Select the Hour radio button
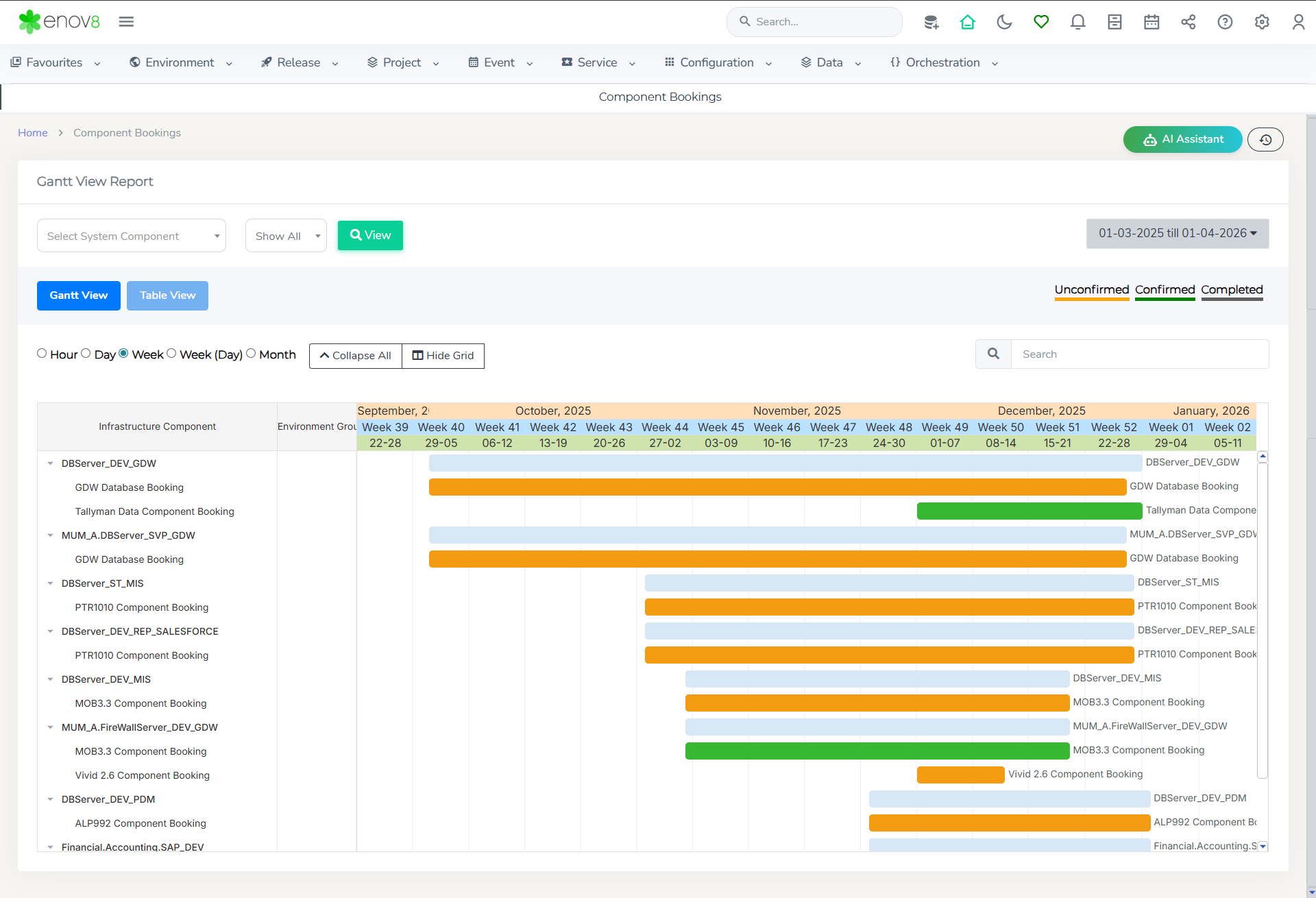Screen dimensions: 1316x898 42,354
